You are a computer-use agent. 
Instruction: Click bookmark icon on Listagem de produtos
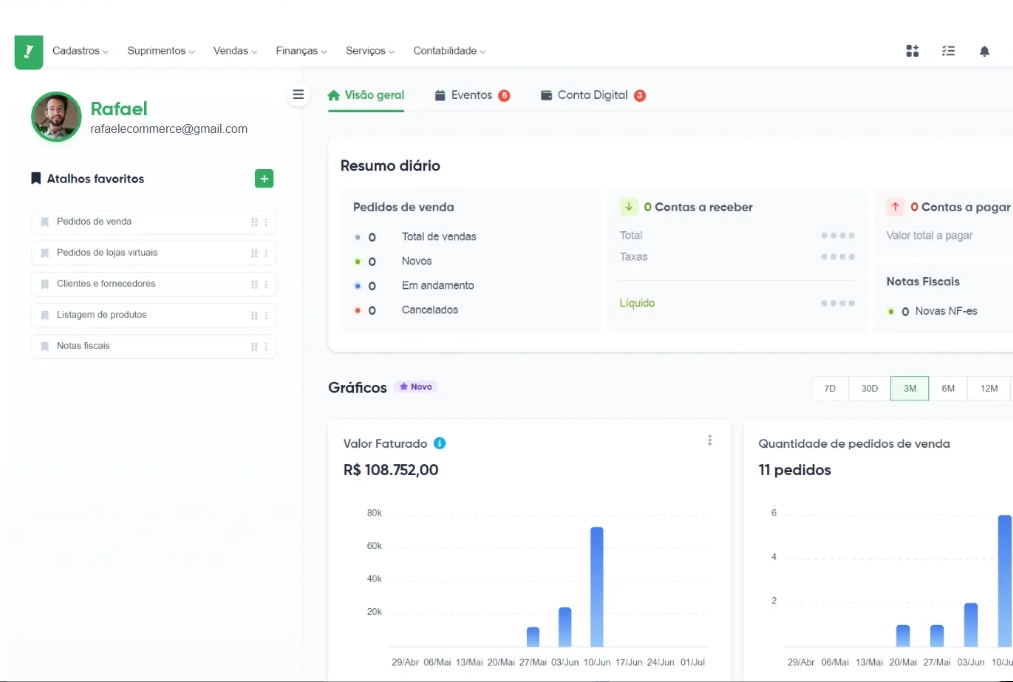coord(45,315)
